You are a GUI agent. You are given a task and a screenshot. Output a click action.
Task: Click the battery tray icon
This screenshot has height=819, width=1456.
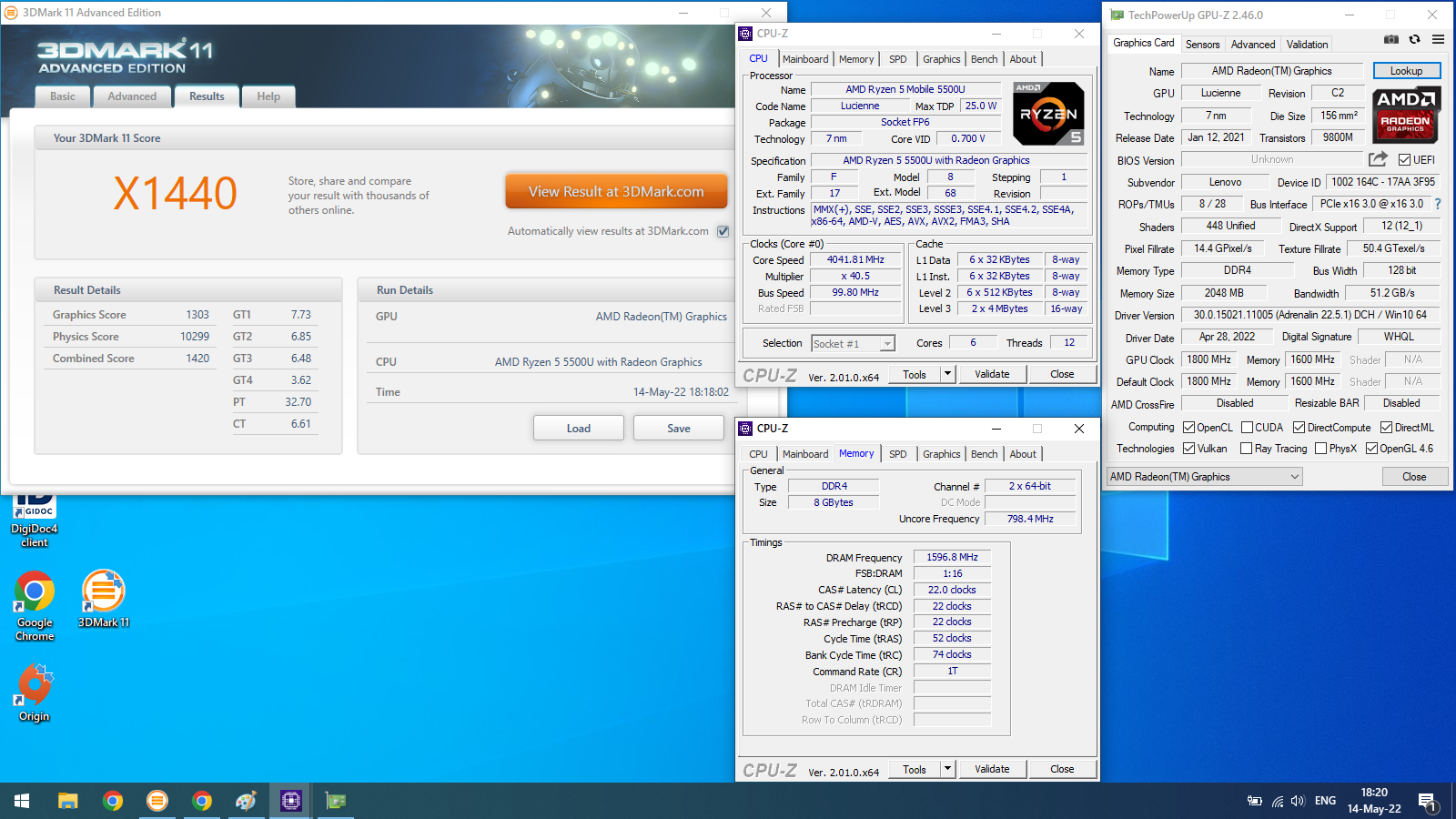(x=1255, y=802)
